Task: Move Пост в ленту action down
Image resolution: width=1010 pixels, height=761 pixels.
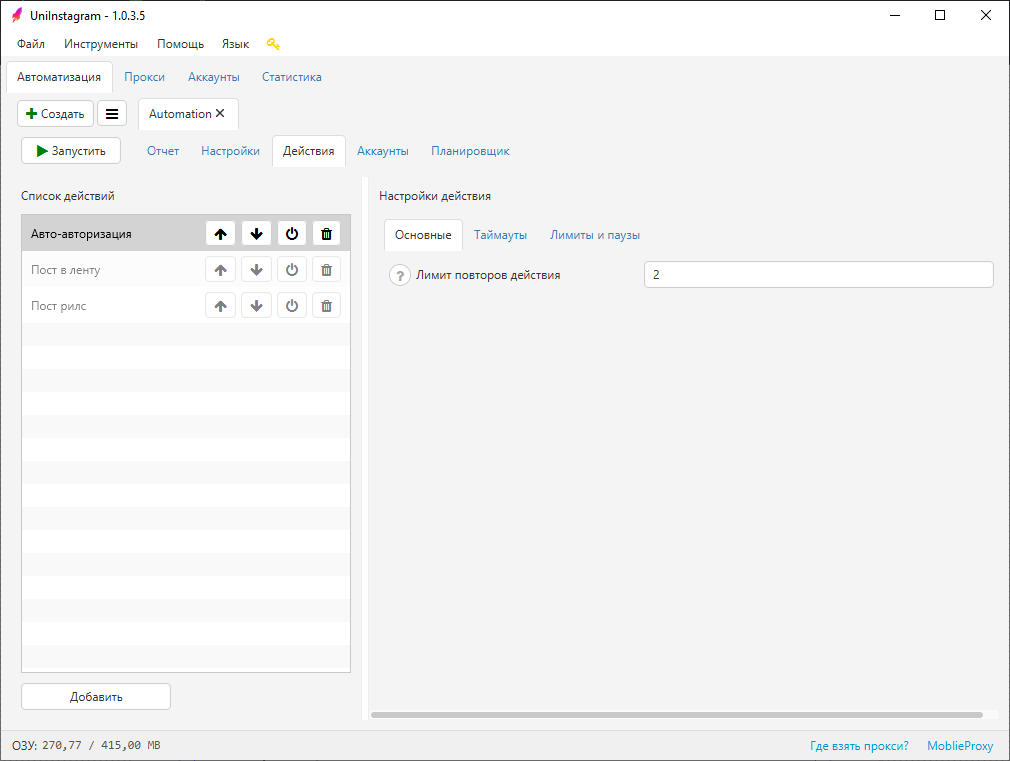Action: click(x=256, y=270)
